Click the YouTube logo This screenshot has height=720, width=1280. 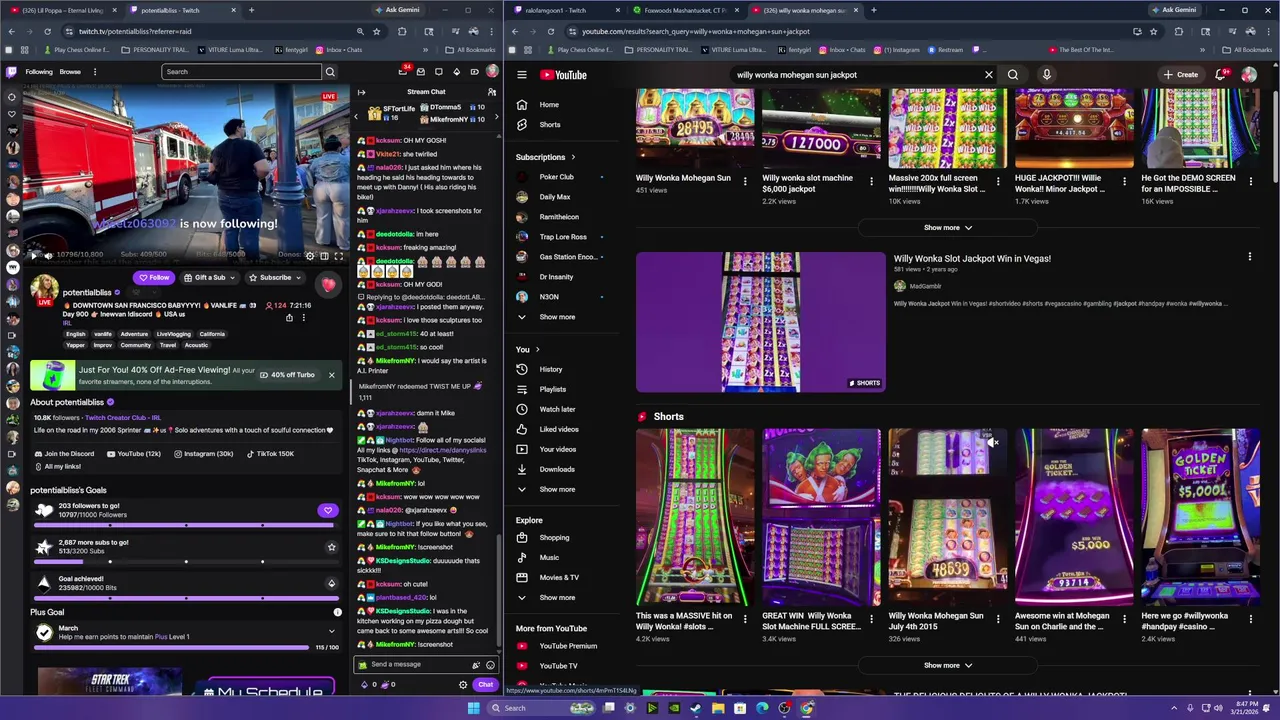point(563,75)
